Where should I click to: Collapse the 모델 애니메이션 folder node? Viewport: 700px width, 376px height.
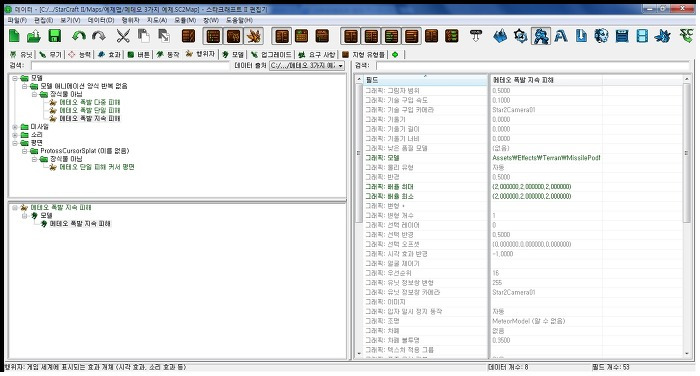point(25,86)
